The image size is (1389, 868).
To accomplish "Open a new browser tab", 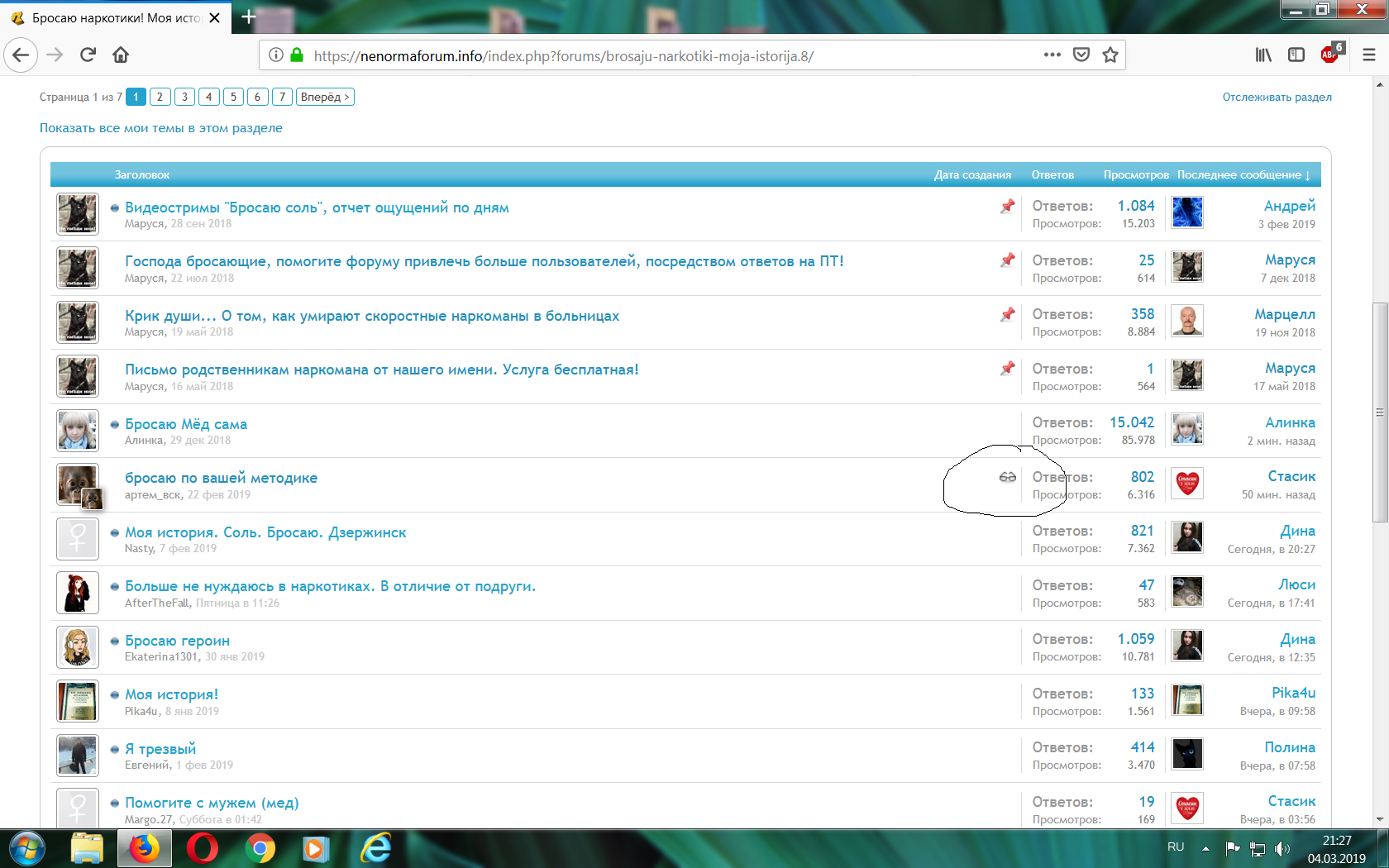I will pos(249,17).
